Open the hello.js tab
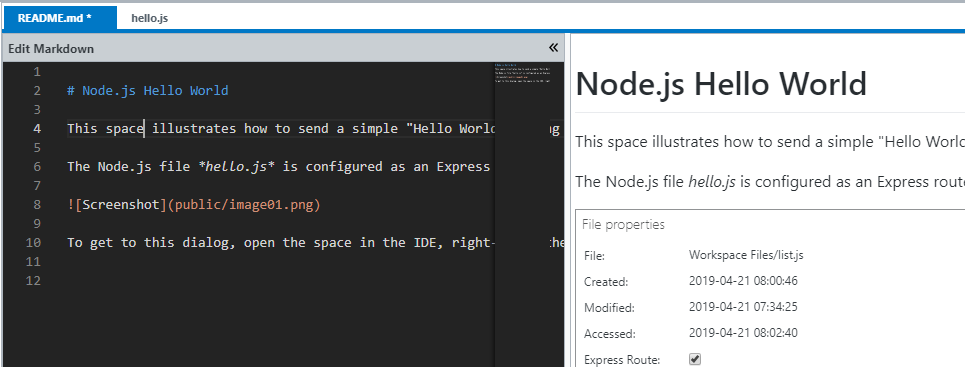 tap(150, 18)
